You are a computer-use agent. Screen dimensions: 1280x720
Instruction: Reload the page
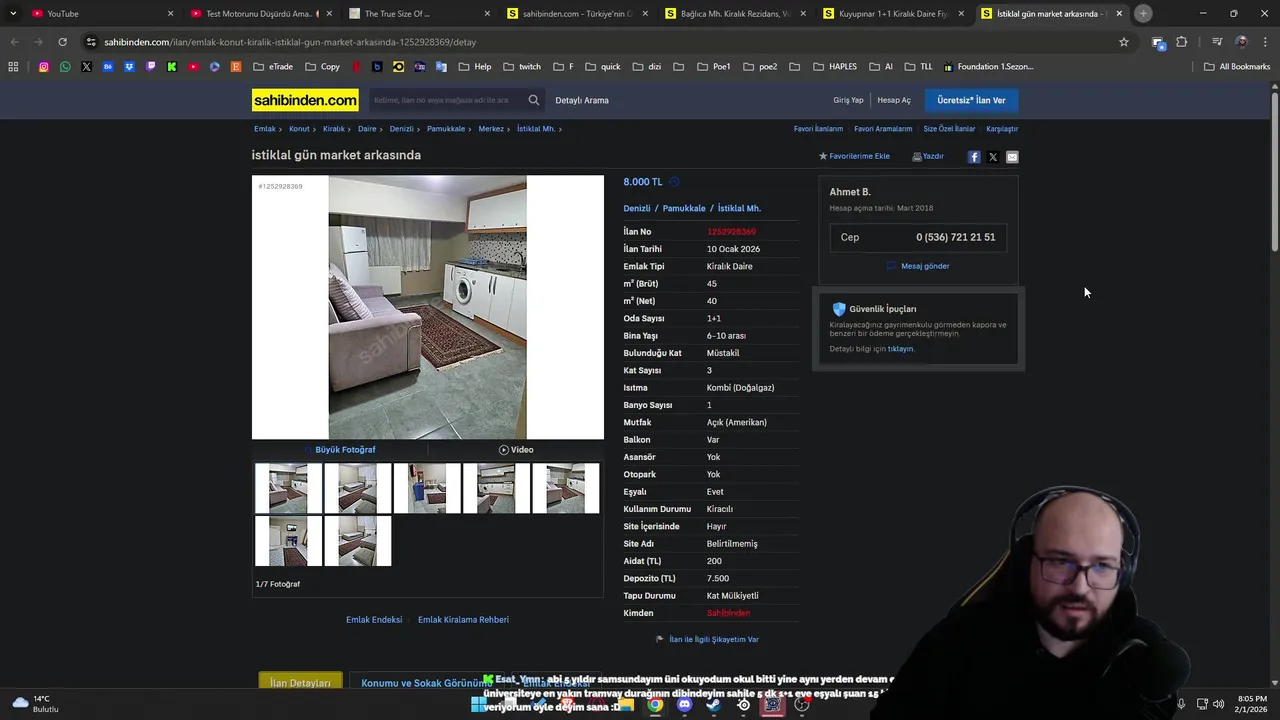pyautogui.click(x=62, y=42)
